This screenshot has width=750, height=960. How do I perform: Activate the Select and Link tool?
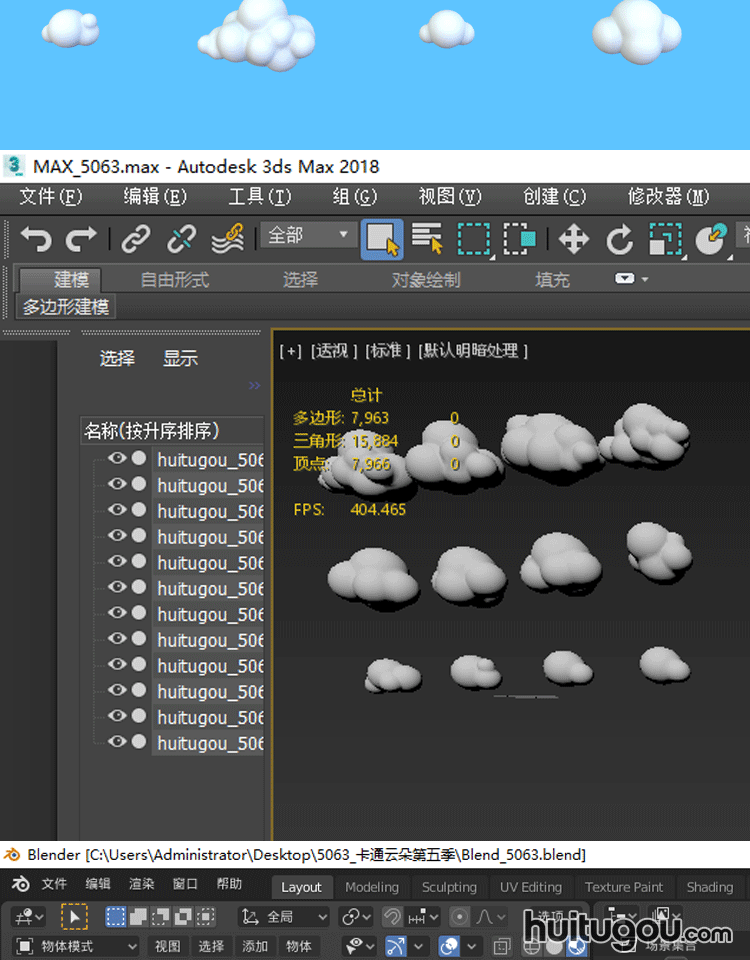135,239
